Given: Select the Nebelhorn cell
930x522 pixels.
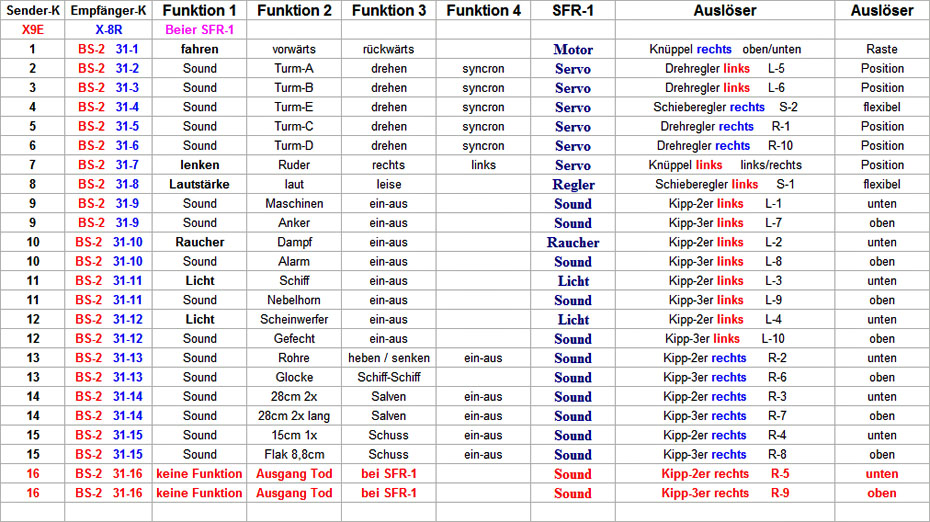Looking at the screenshot, I should click(x=294, y=300).
